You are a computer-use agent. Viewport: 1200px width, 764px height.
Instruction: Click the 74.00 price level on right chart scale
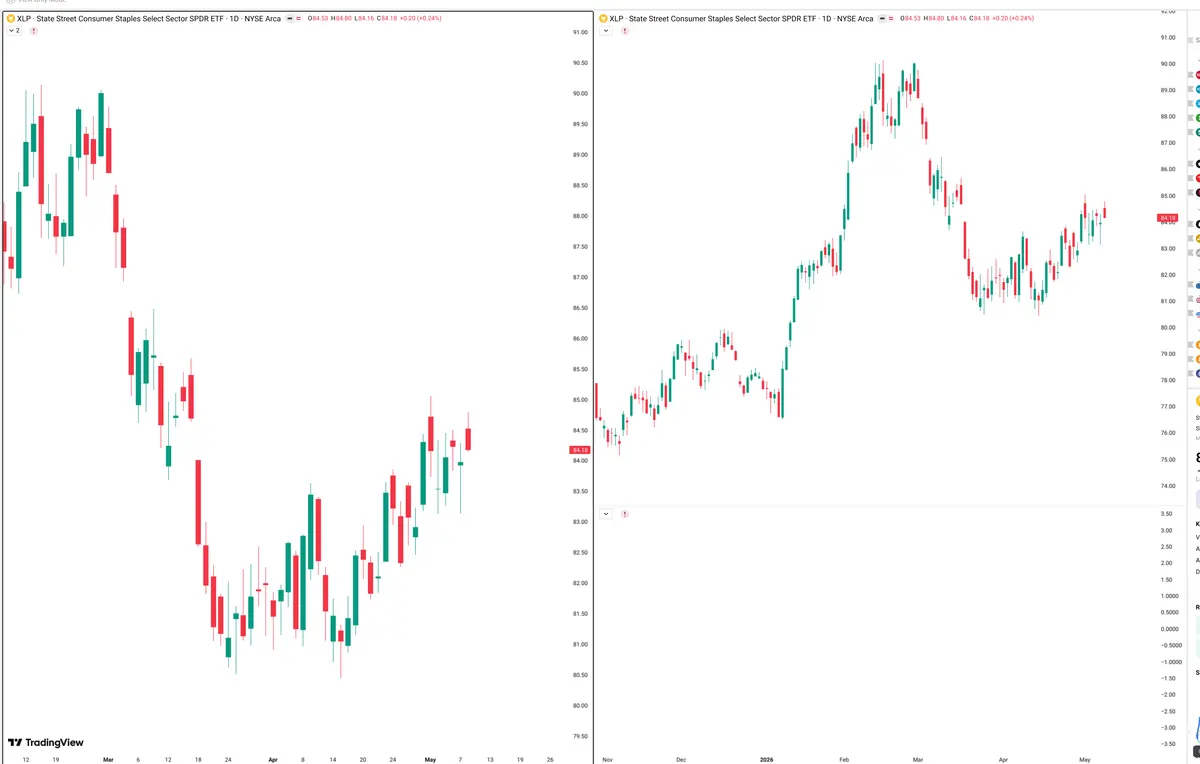[x=1167, y=486]
